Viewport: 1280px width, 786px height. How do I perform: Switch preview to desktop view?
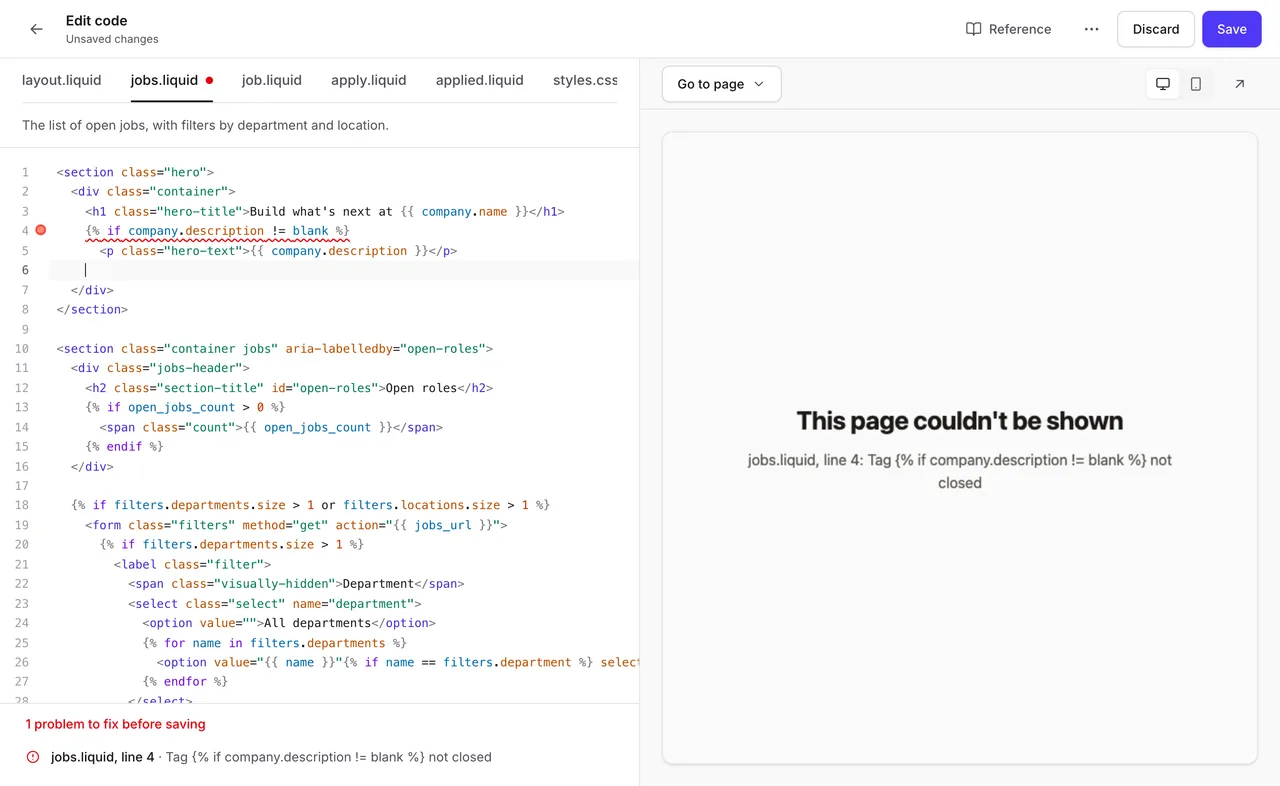point(1163,84)
